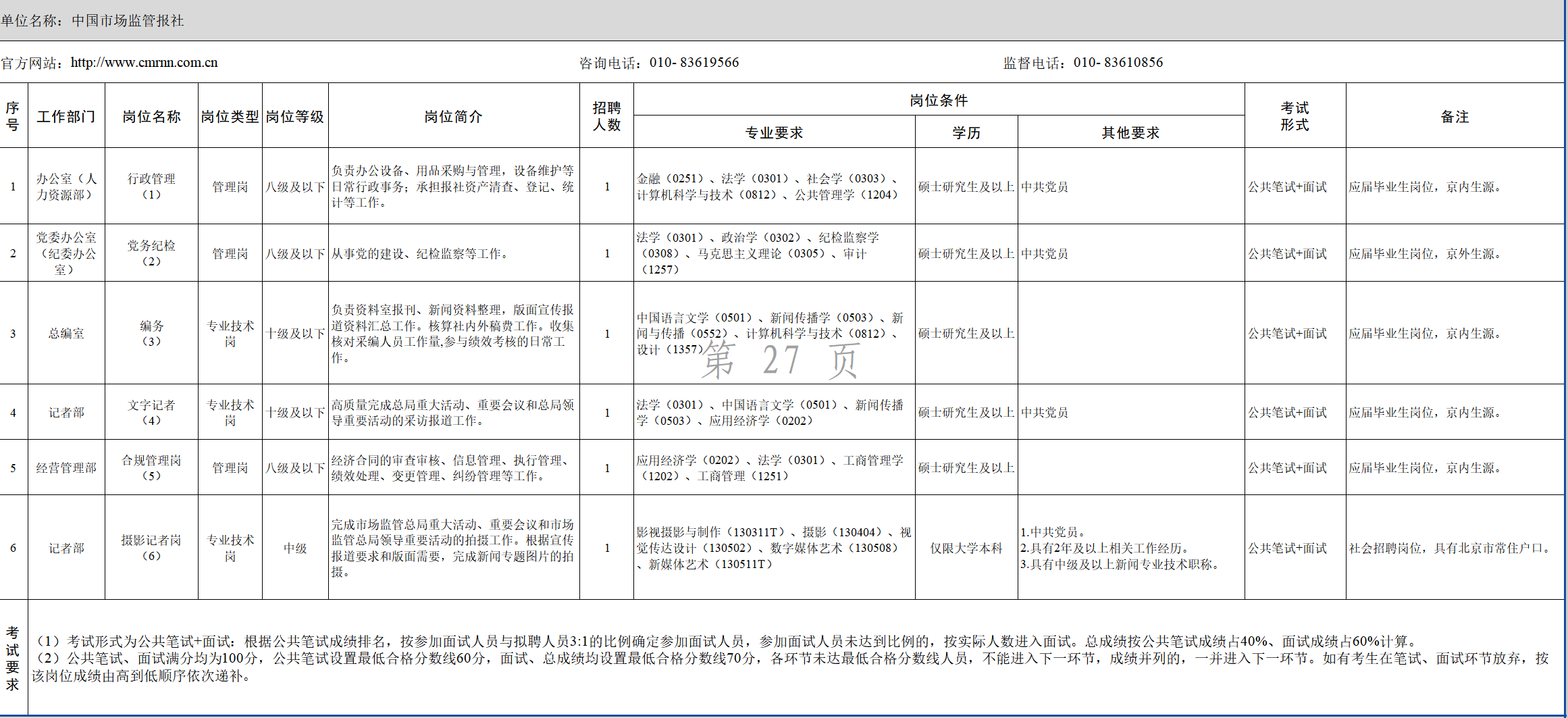Click the website URL http://www.cmrnn.com.cn
Image resolution: width=1568 pixels, height=718 pixels.
coord(144,63)
